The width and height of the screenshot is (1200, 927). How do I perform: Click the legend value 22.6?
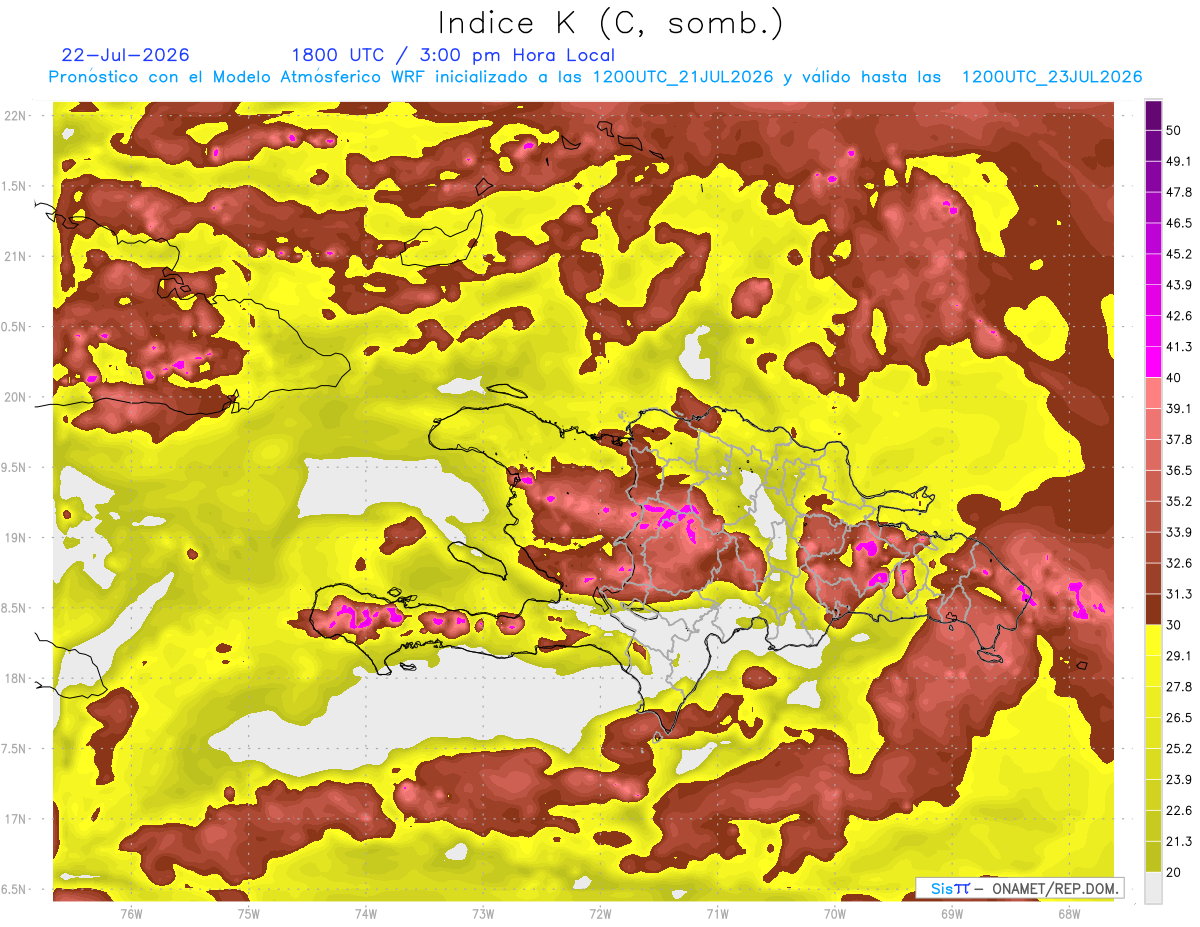[x=1178, y=810]
